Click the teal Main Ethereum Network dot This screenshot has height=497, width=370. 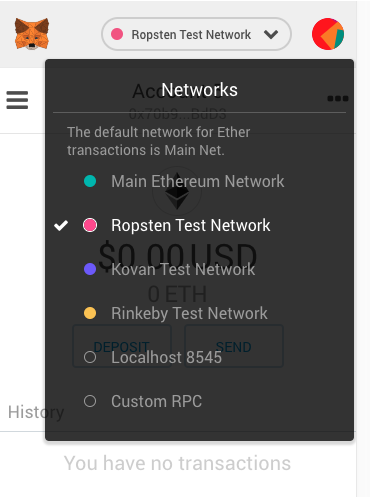pyautogui.click(x=90, y=181)
